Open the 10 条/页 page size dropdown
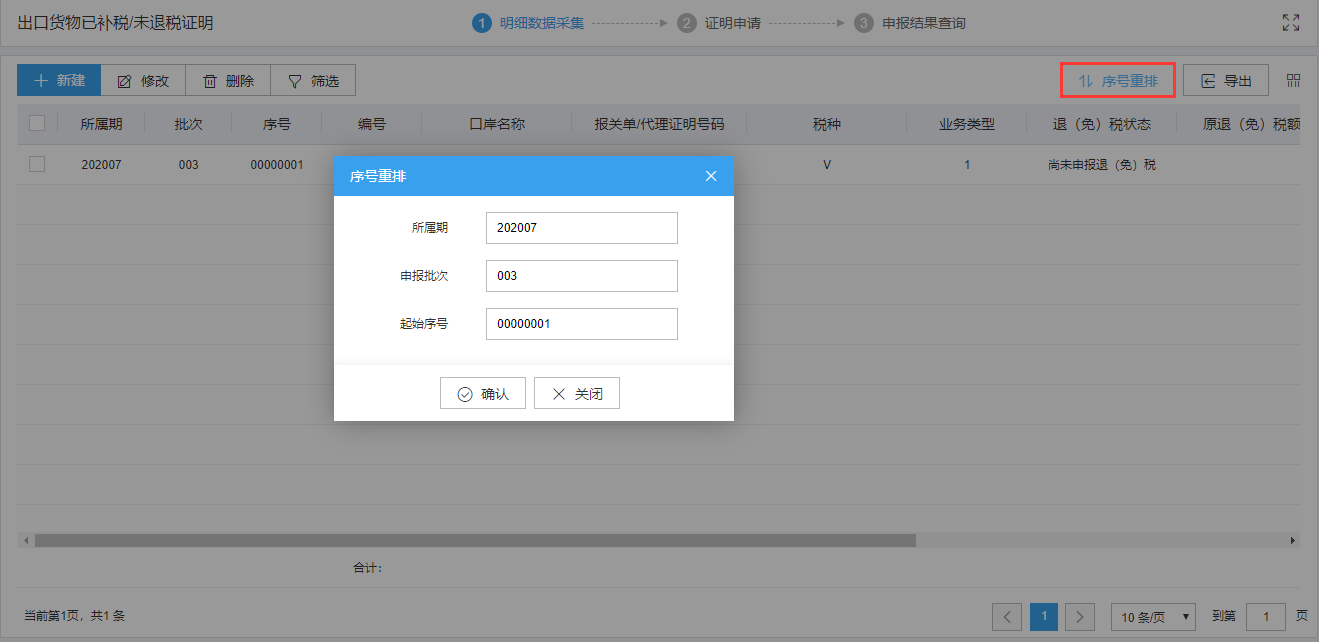 point(1153,617)
